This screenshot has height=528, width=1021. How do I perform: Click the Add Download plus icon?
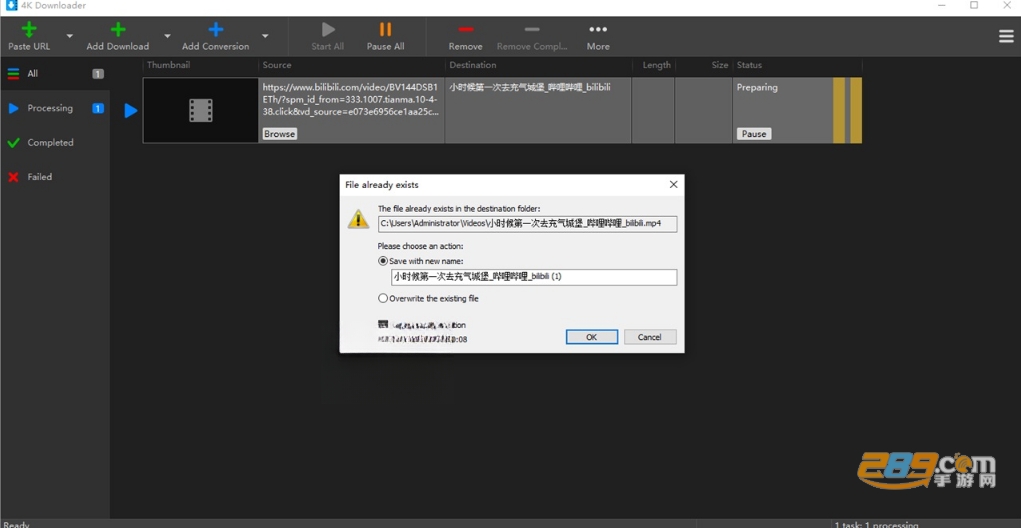pos(118,29)
